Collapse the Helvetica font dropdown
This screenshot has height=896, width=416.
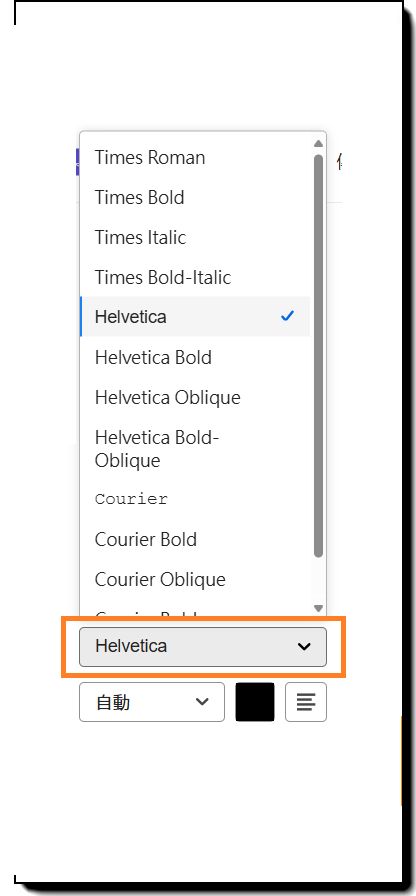tap(203, 647)
